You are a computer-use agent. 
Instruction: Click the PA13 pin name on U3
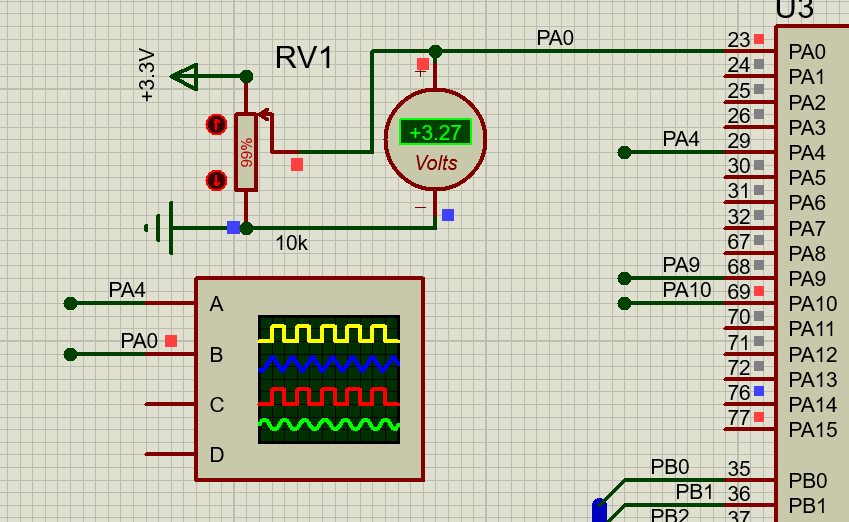tap(813, 380)
